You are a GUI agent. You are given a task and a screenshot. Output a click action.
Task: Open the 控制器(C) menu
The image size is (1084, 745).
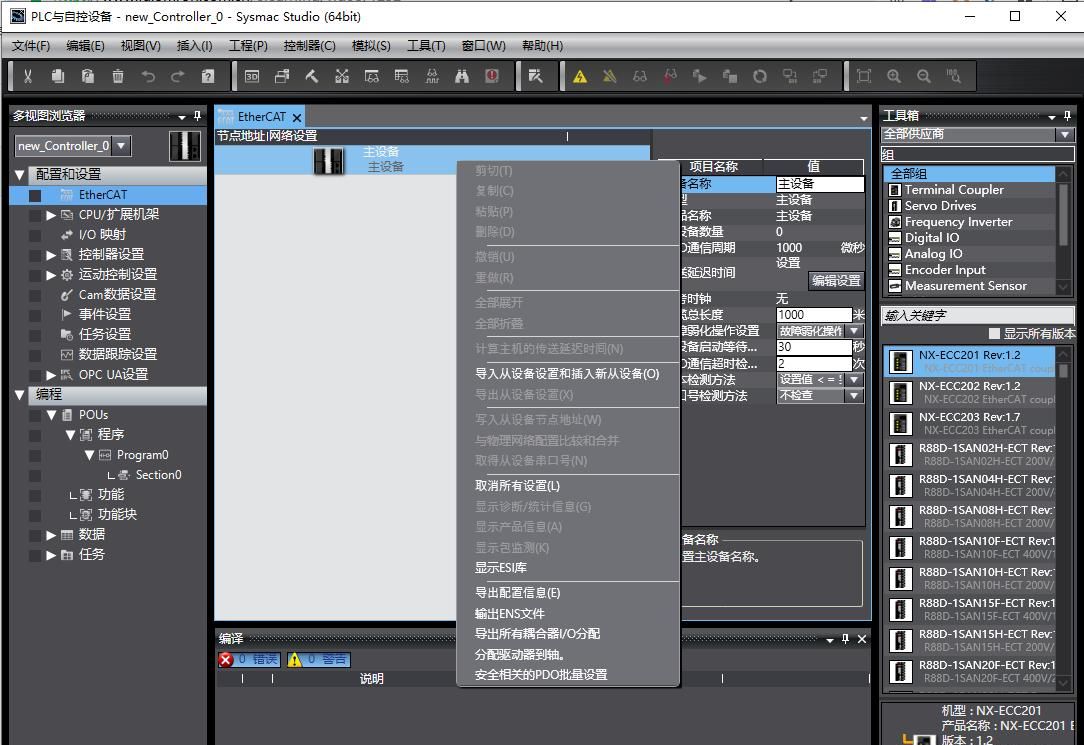[309, 45]
